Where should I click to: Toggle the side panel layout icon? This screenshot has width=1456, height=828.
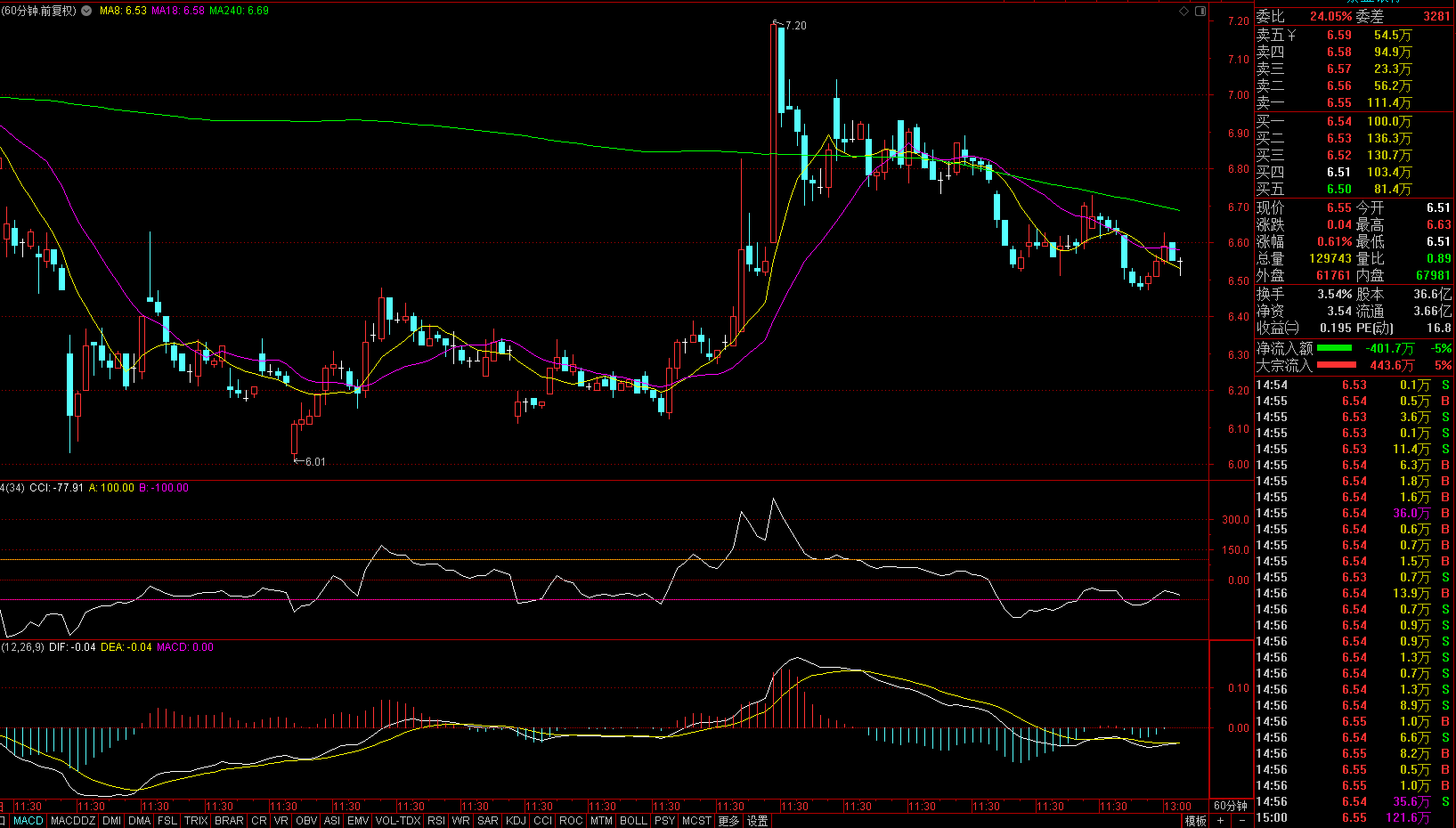[x=1200, y=11]
